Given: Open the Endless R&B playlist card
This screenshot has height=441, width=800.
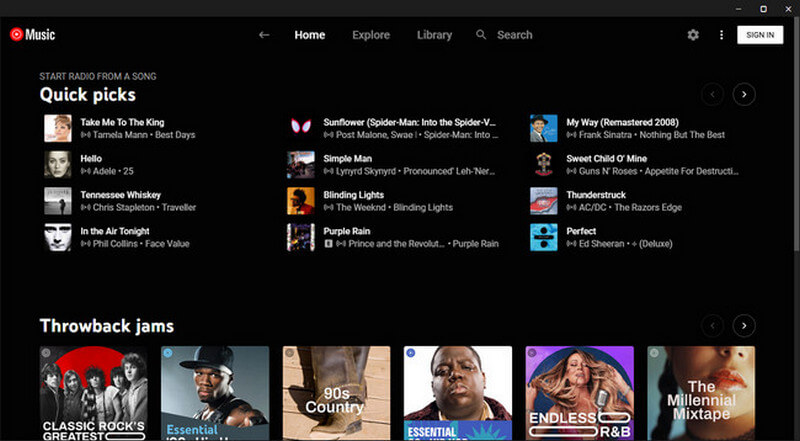Looking at the screenshot, I should [x=580, y=393].
